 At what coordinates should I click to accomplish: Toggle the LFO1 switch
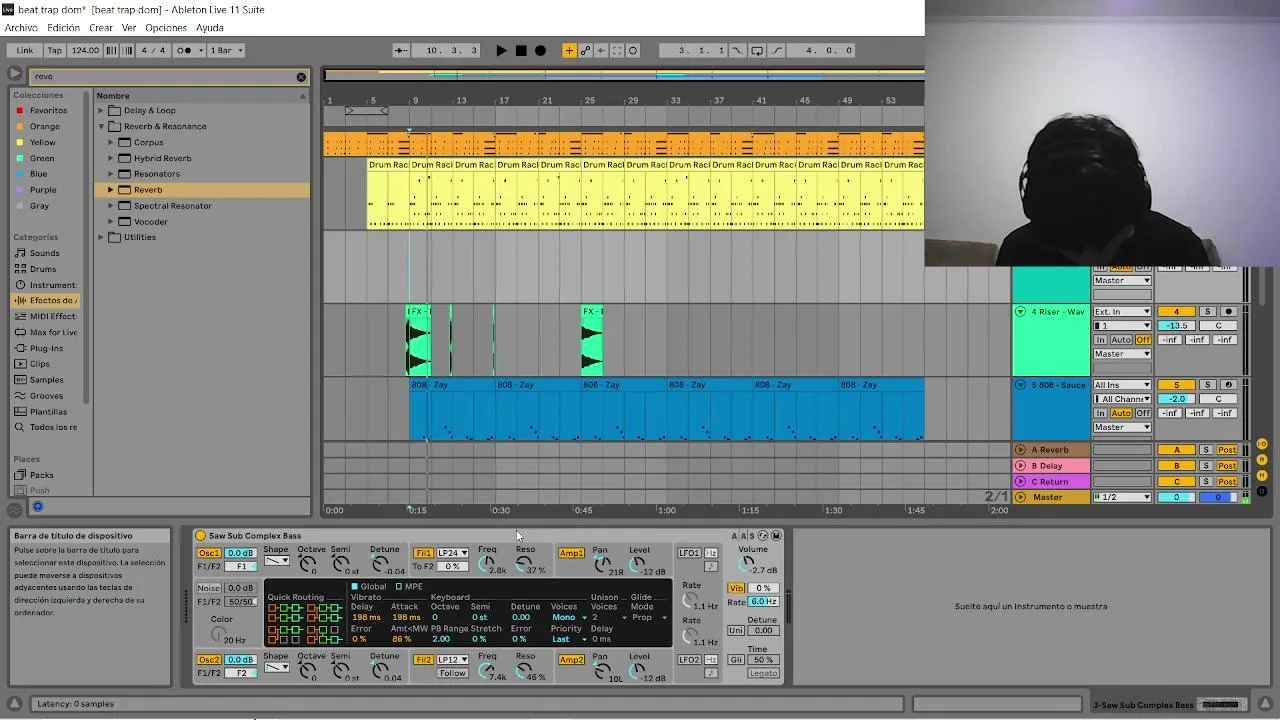689,553
